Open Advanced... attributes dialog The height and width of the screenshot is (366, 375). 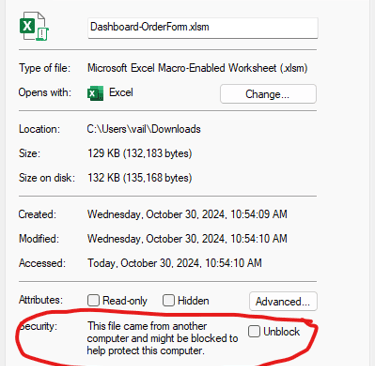tap(283, 301)
